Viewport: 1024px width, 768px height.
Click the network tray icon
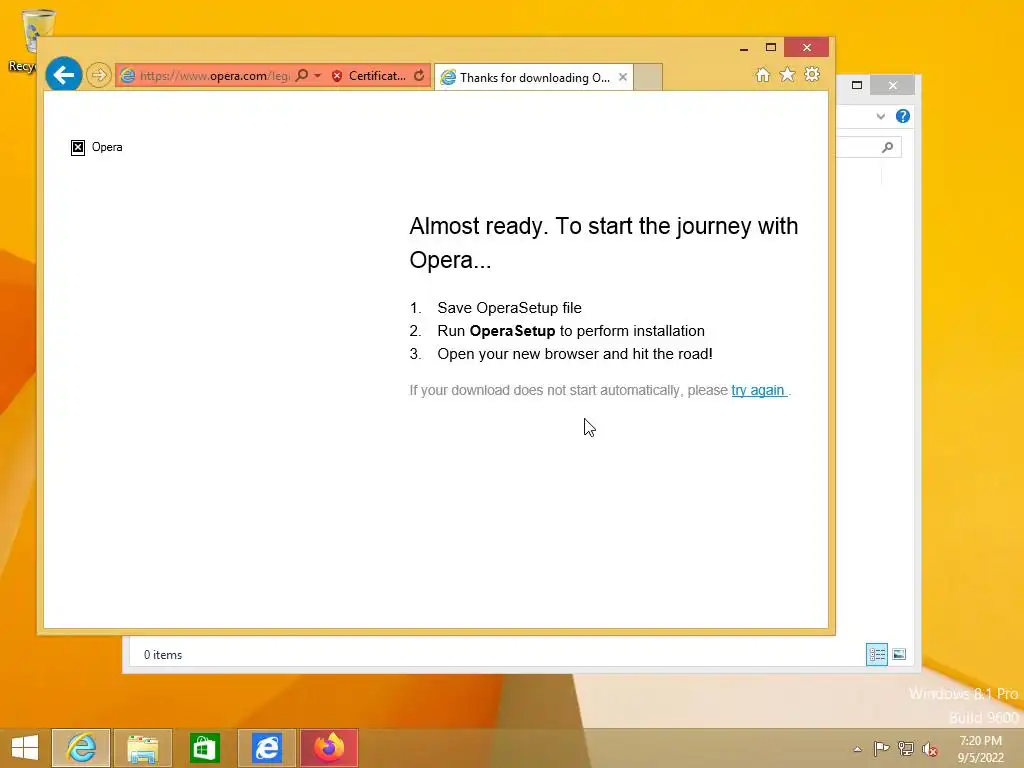(906, 748)
